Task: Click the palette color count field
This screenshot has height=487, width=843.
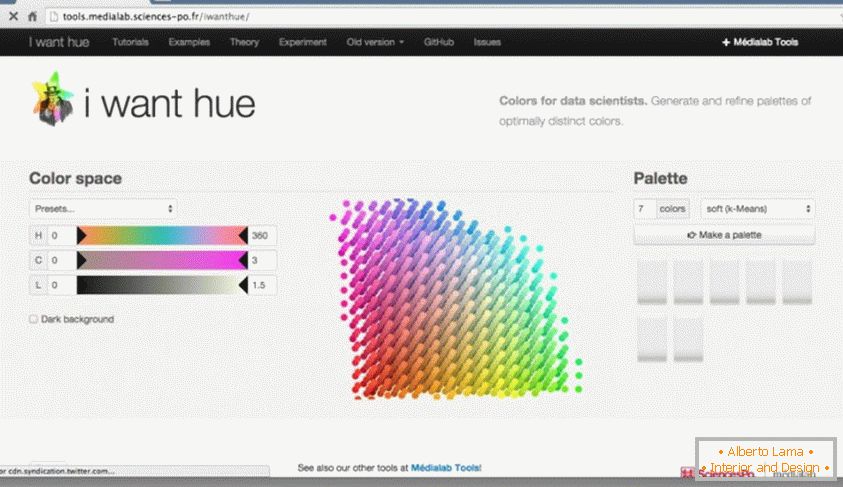Action: click(645, 209)
